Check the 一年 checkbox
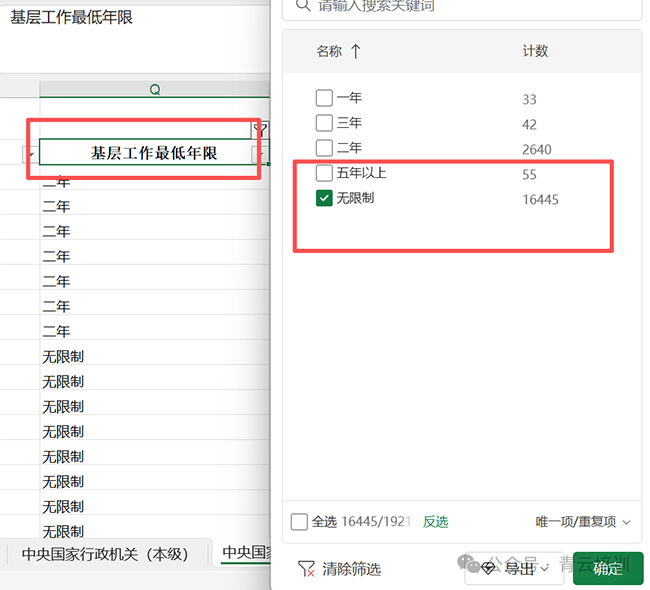Screen dimensions: 650x590 324,98
